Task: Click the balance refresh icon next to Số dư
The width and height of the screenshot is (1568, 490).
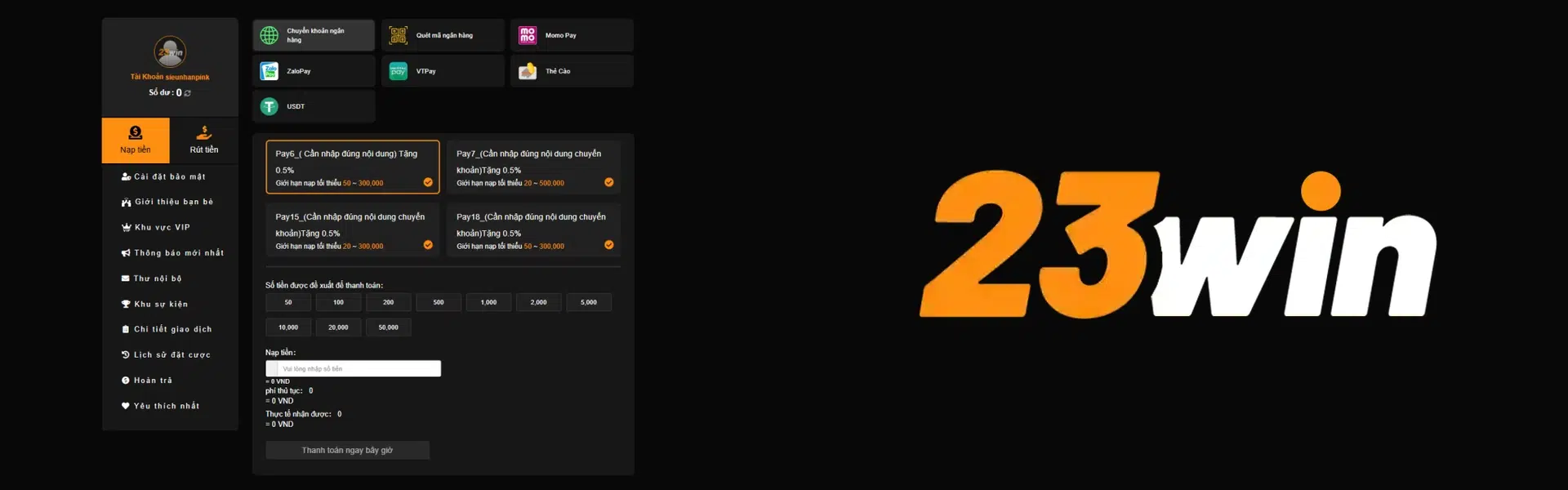Action: point(188,93)
